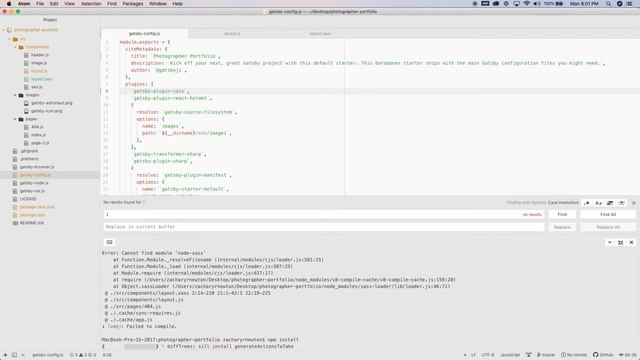The width and height of the screenshot is (640, 360).
Task: Focus the find search input field
Action: pos(324,214)
